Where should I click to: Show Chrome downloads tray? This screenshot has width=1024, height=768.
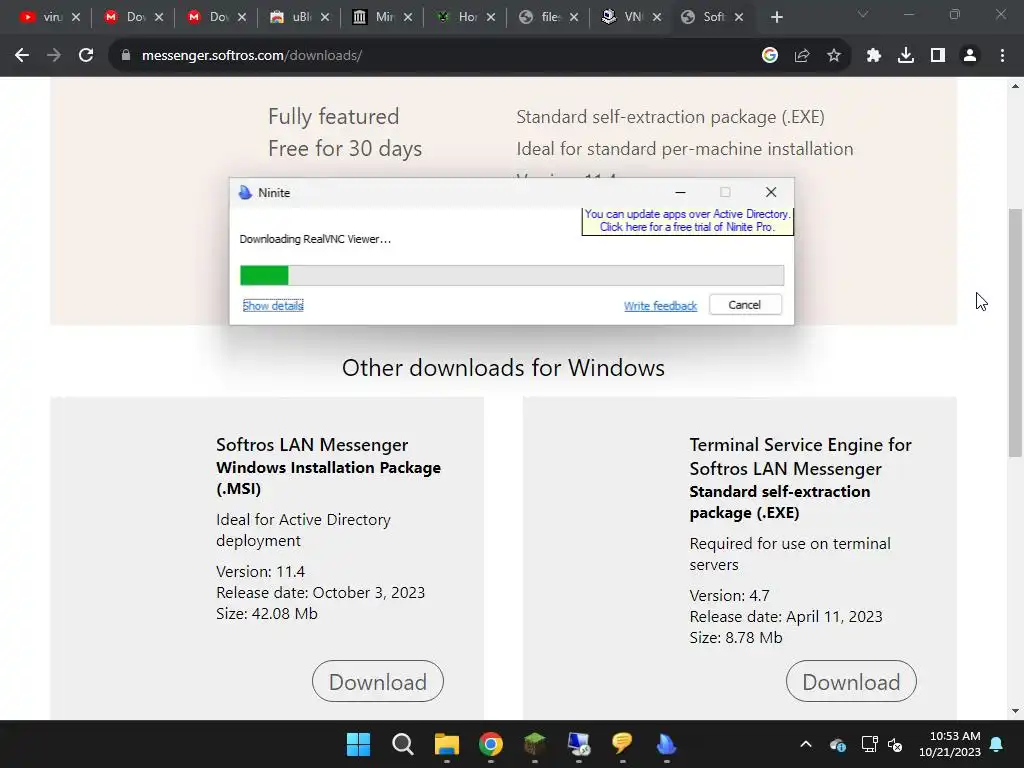906,56
